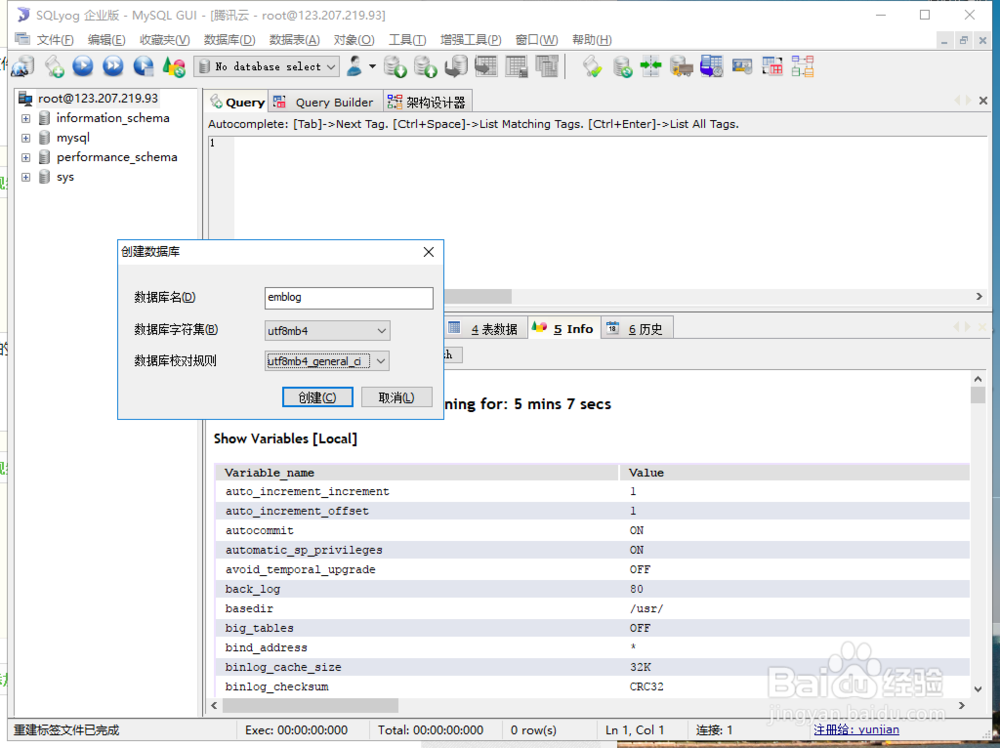
Task: Open the 窗口(W) menu
Action: click(x=536, y=40)
